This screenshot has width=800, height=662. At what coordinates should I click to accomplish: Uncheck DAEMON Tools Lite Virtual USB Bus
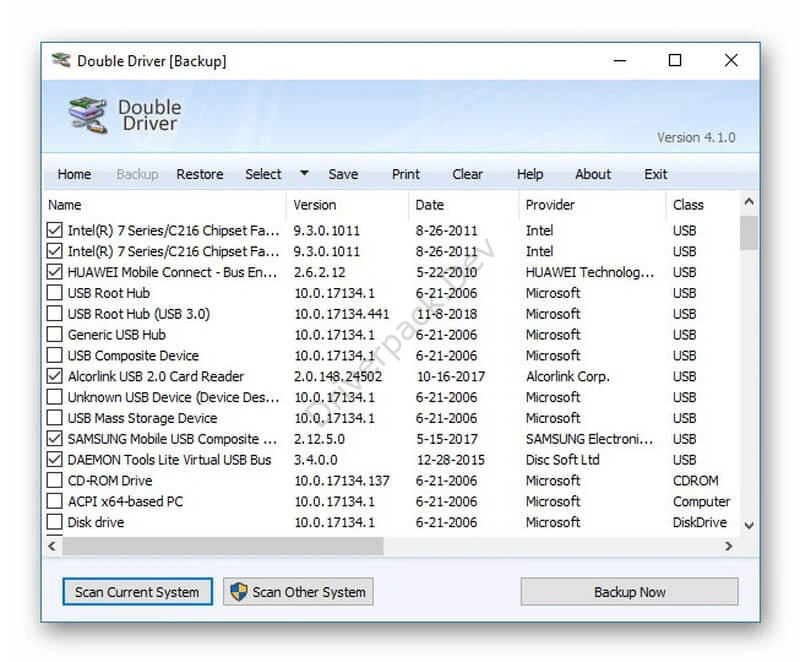click(55, 460)
